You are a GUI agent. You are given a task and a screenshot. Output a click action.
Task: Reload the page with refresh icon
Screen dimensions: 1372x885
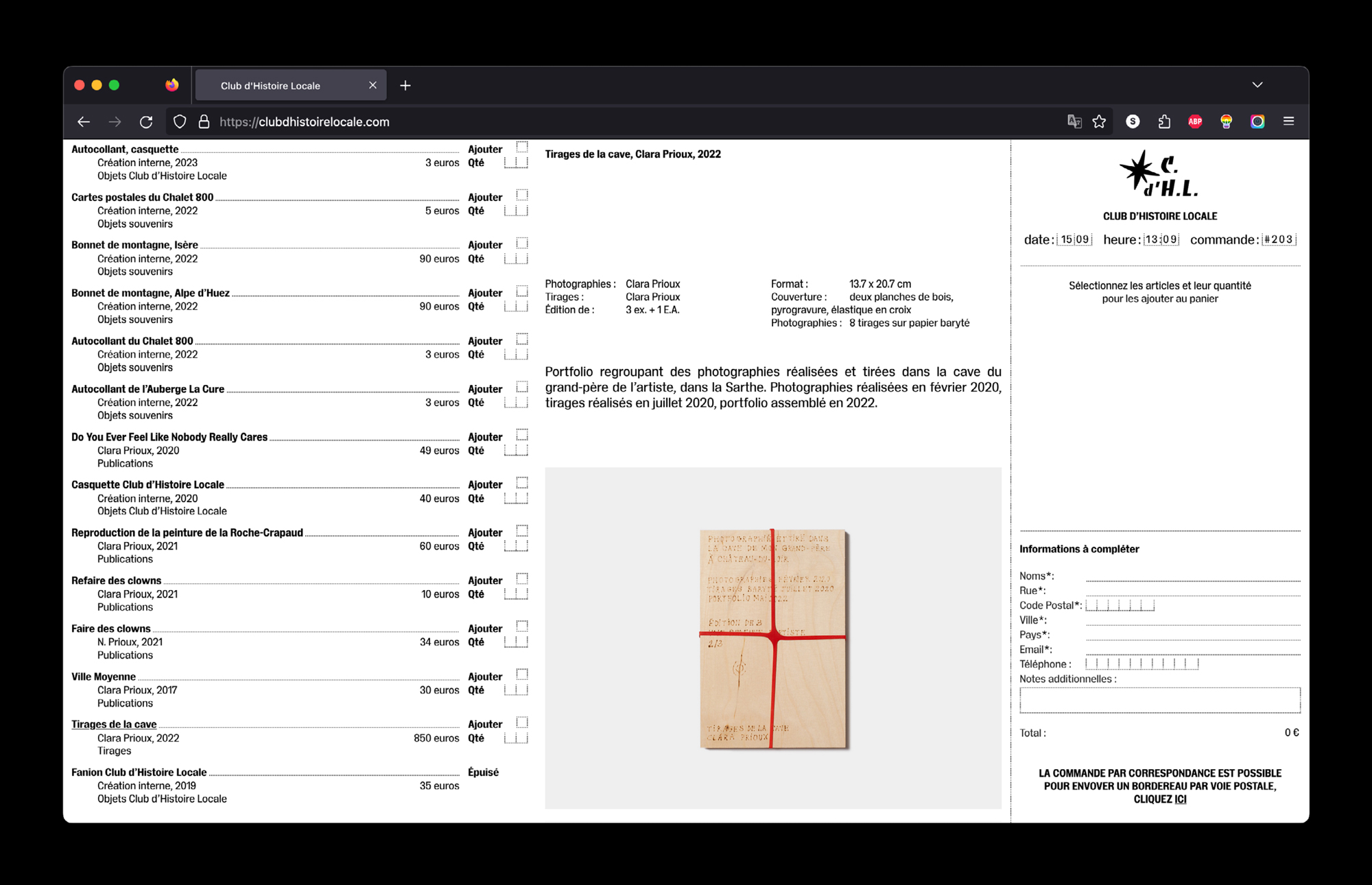[x=146, y=122]
